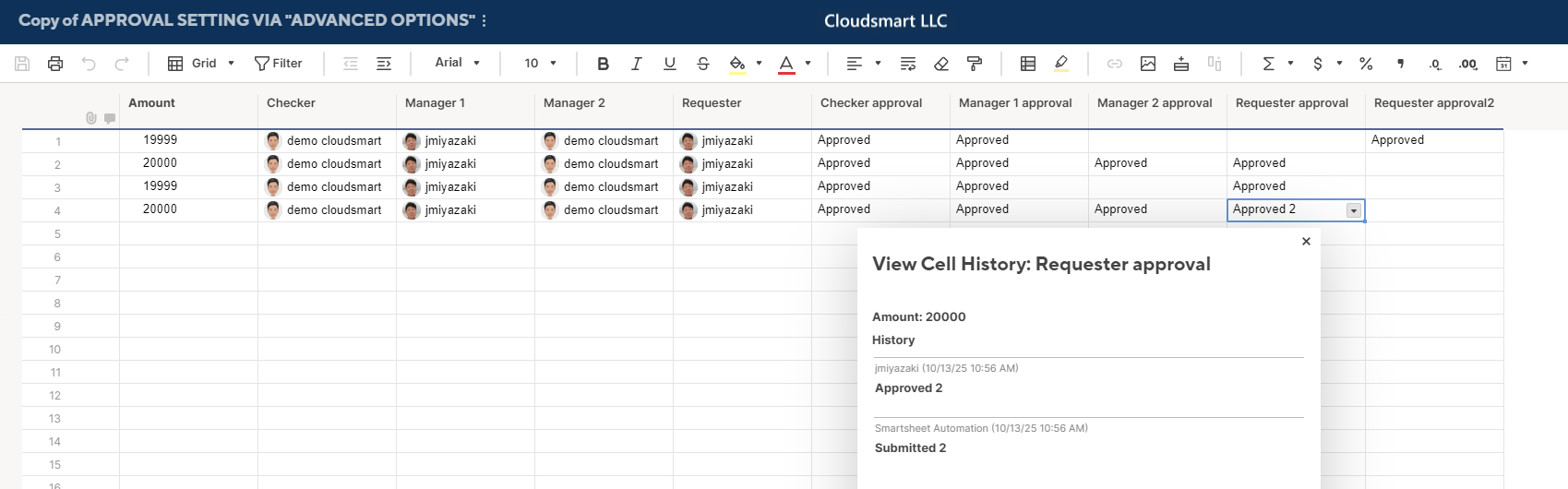The height and width of the screenshot is (489, 1568).
Task: Open the Grid view switcher
Action: click(201, 64)
